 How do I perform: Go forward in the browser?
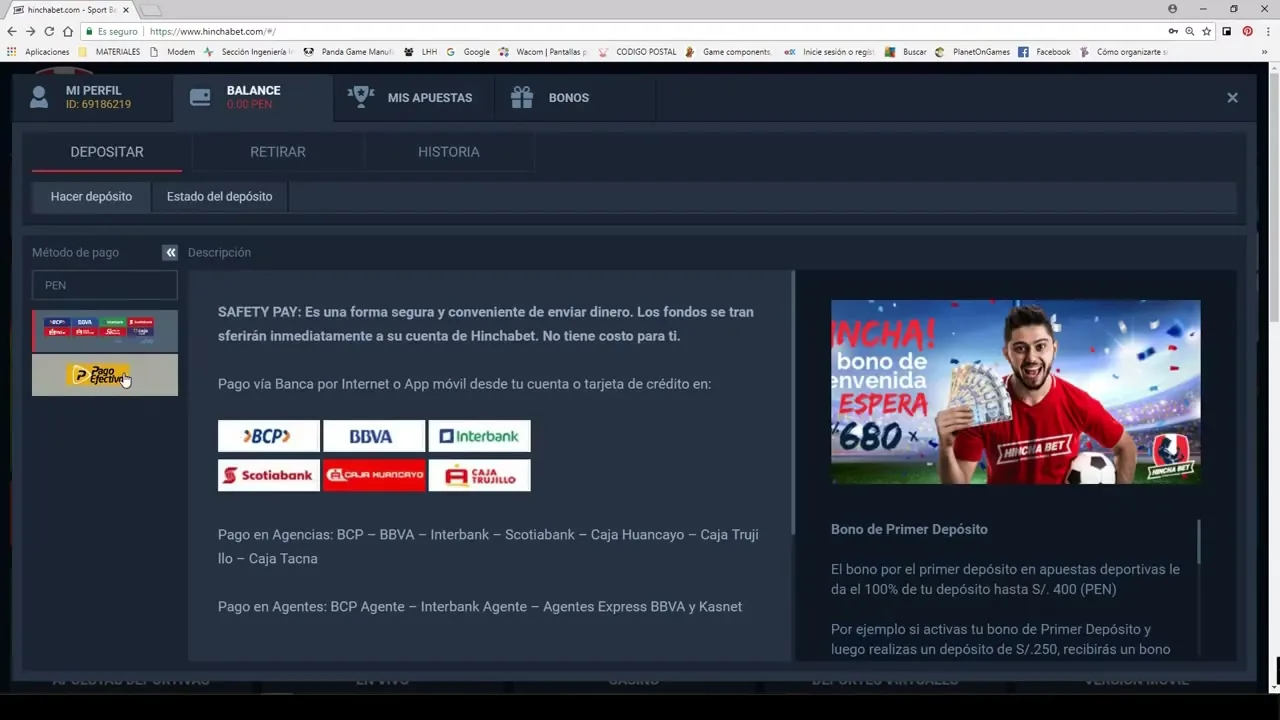[x=30, y=31]
